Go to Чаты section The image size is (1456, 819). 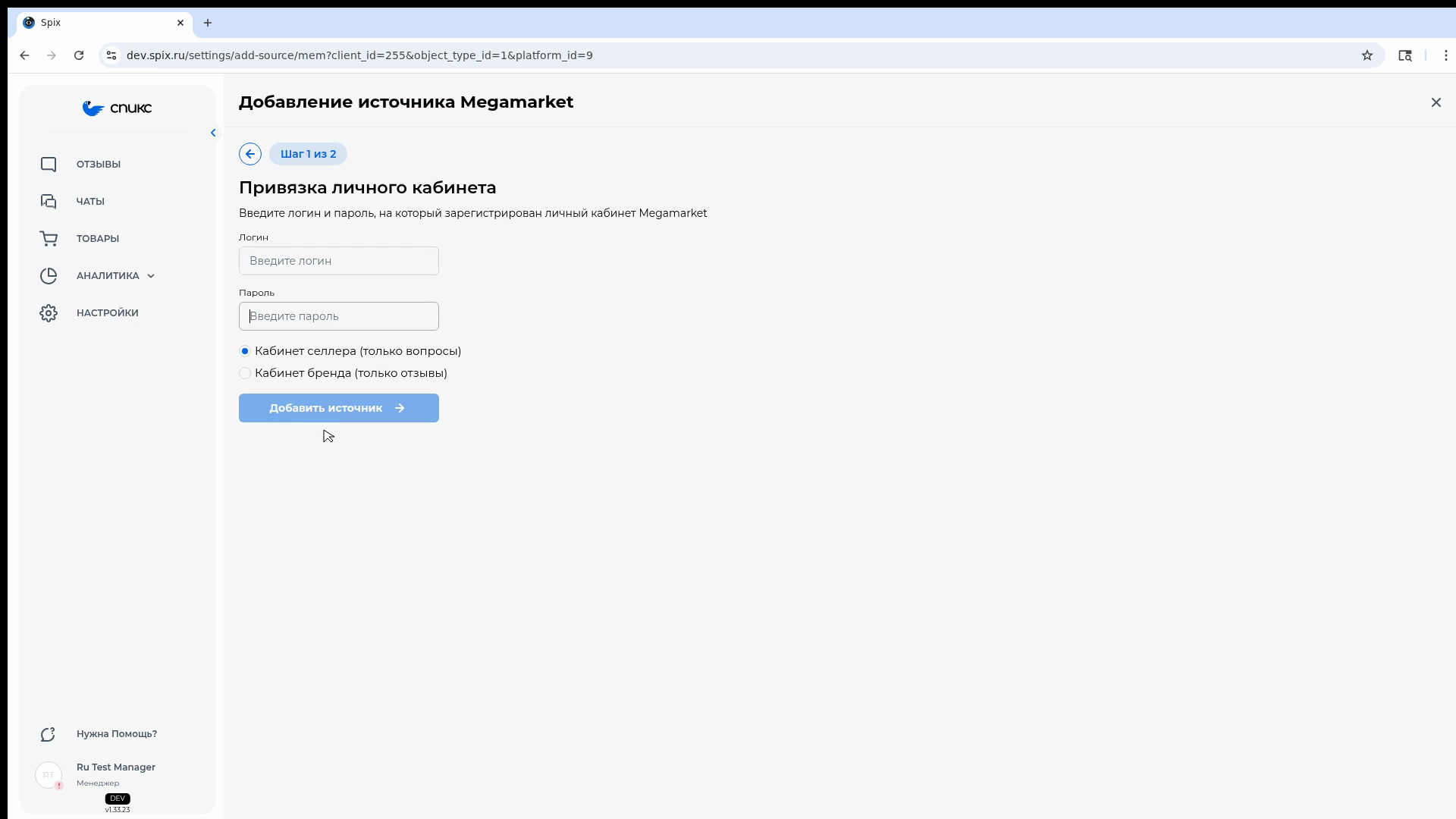[90, 202]
